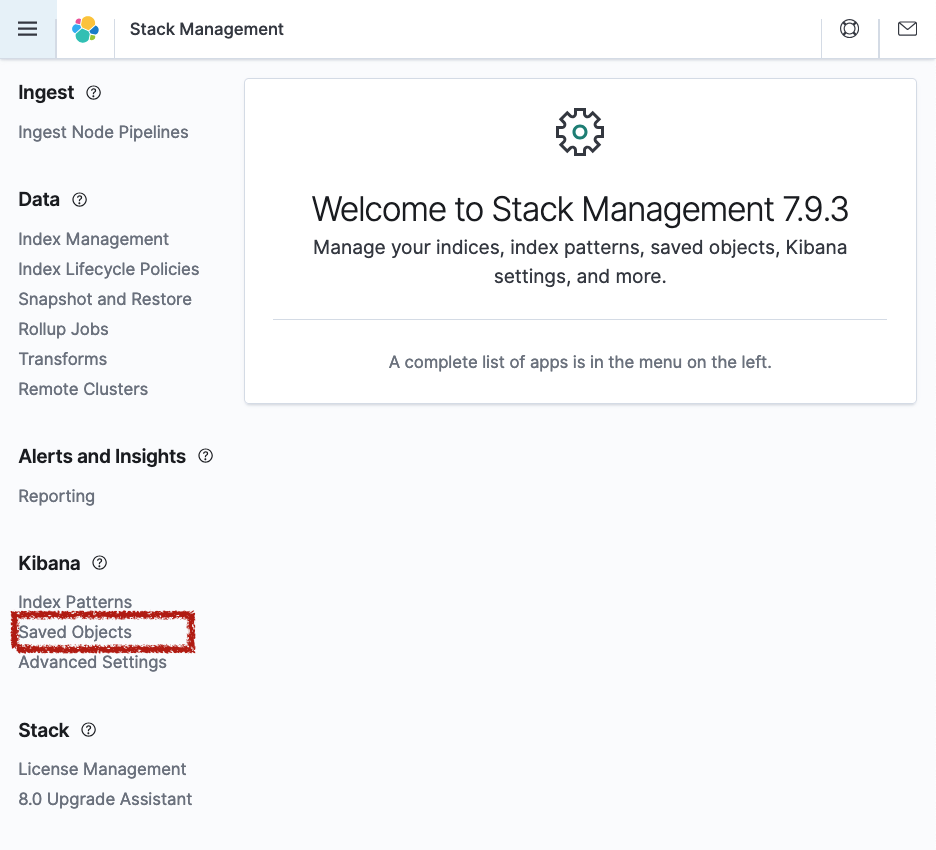The height and width of the screenshot is (850, 936).
Task: Open Advanced Settings
Action: (93, 662)
